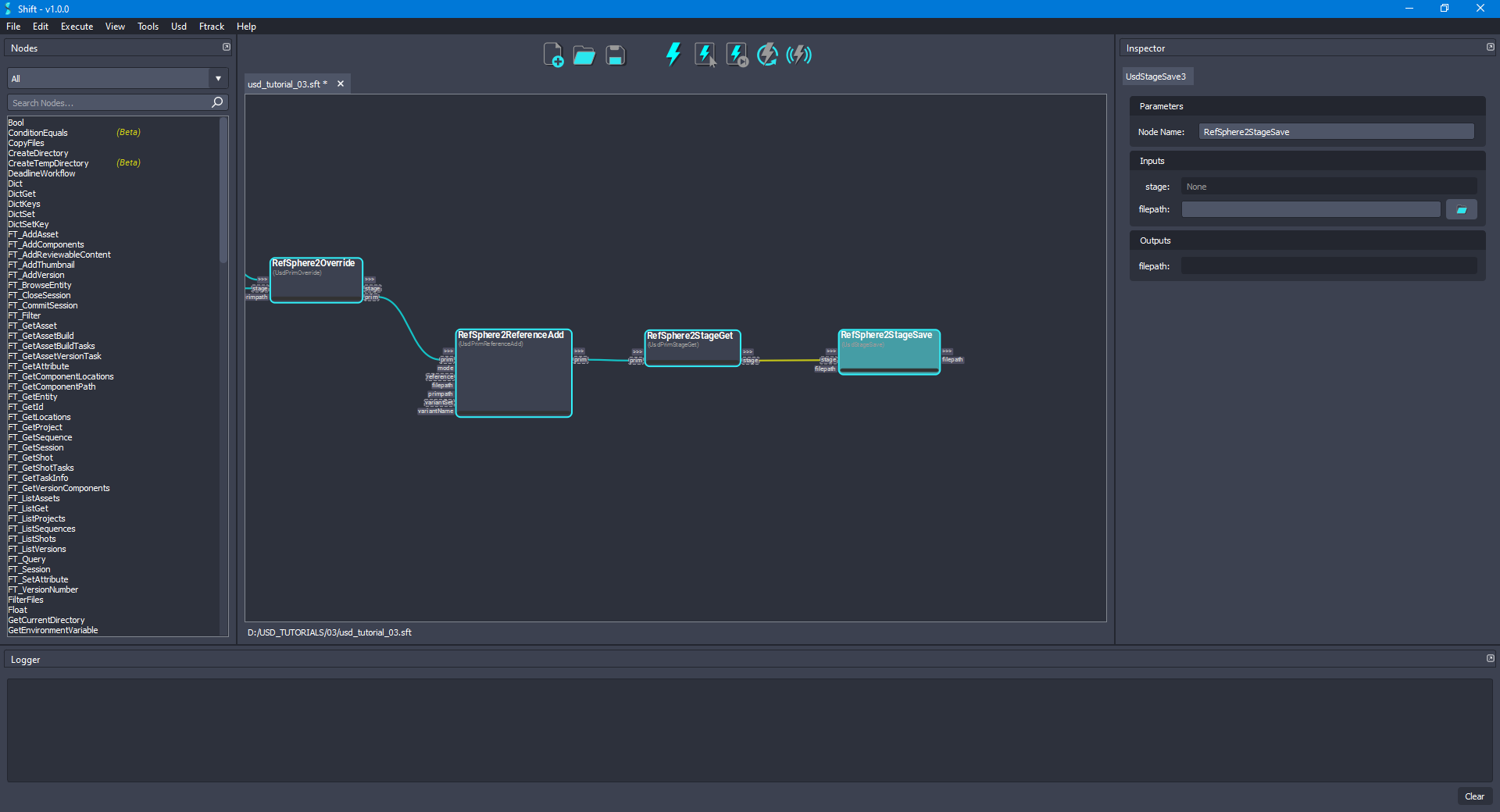The height and width of the screenshot is (812, 1500).
Task: Open the Usd menu
Action: 178,26
